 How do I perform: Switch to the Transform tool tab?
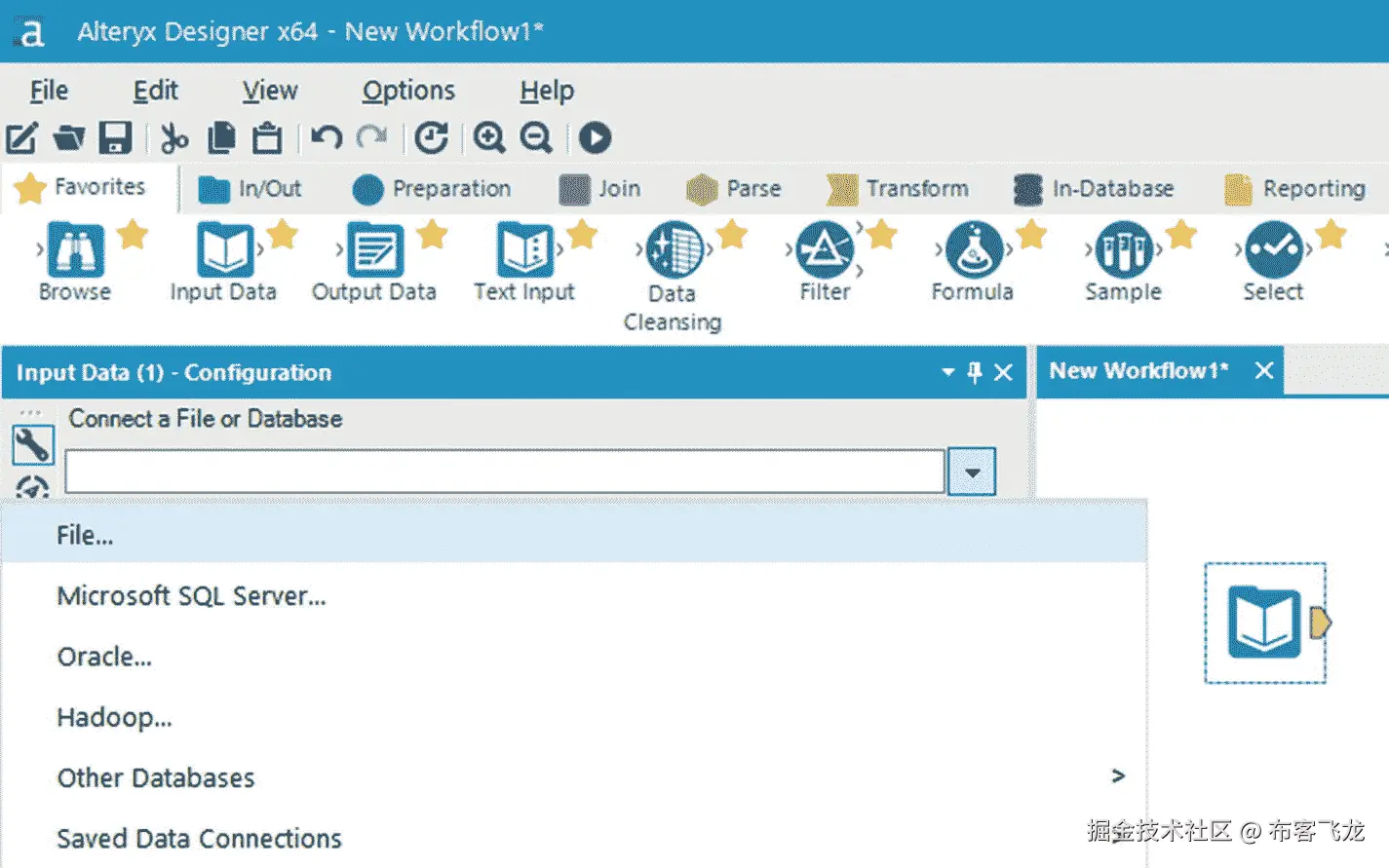[898, 189]
